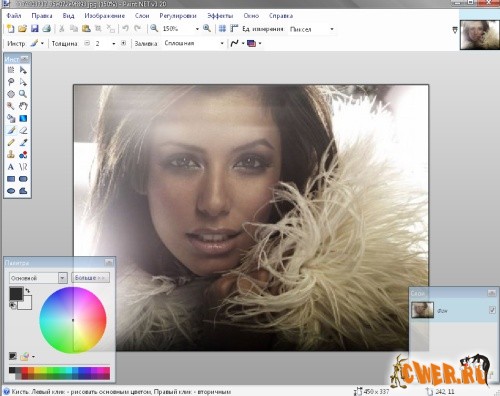Select the Recolor tool

coord(23,155)
